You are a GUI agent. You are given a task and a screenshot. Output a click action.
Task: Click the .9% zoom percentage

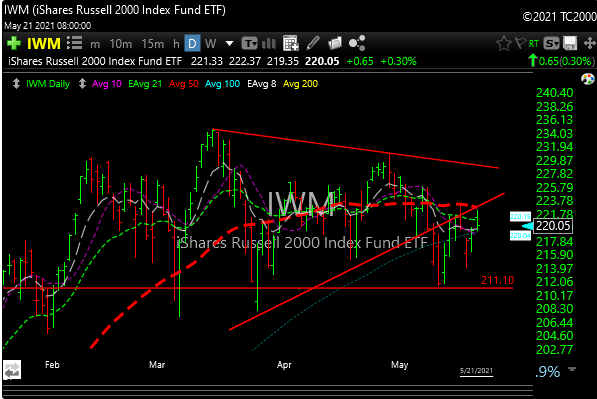[548, 372]
